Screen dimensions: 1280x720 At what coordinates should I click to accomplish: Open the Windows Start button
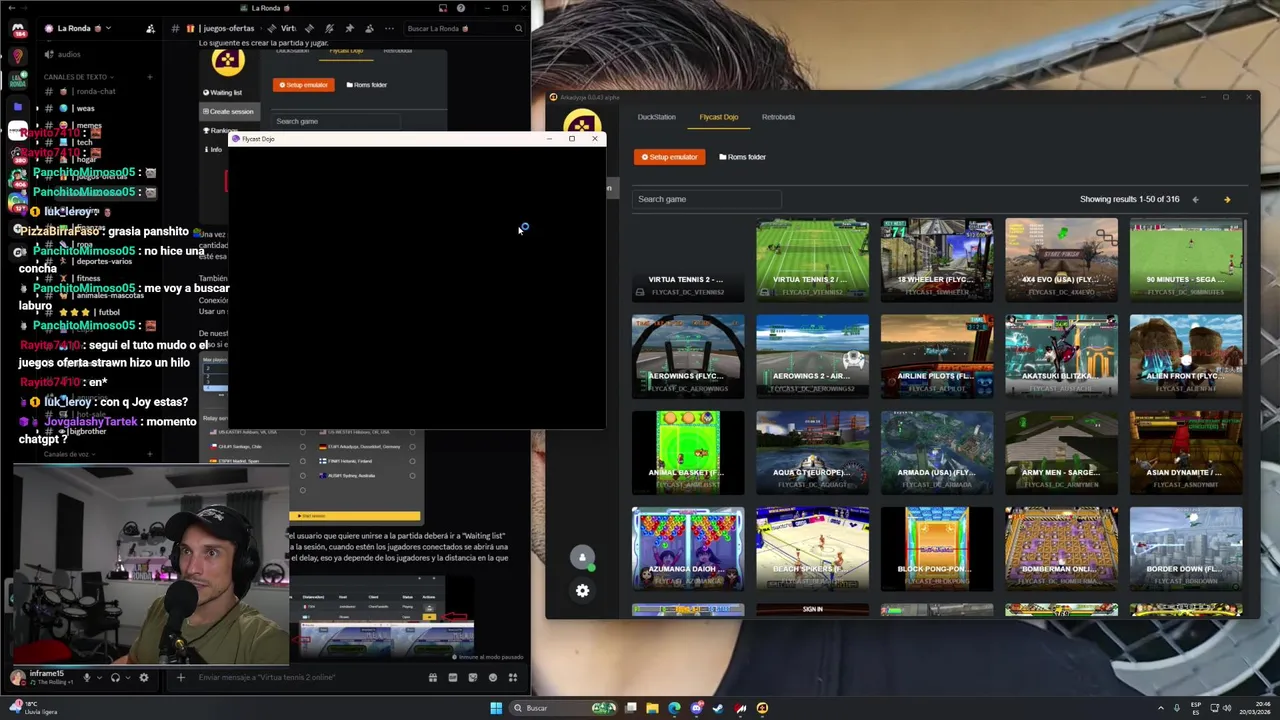click(x=496, y=708)
